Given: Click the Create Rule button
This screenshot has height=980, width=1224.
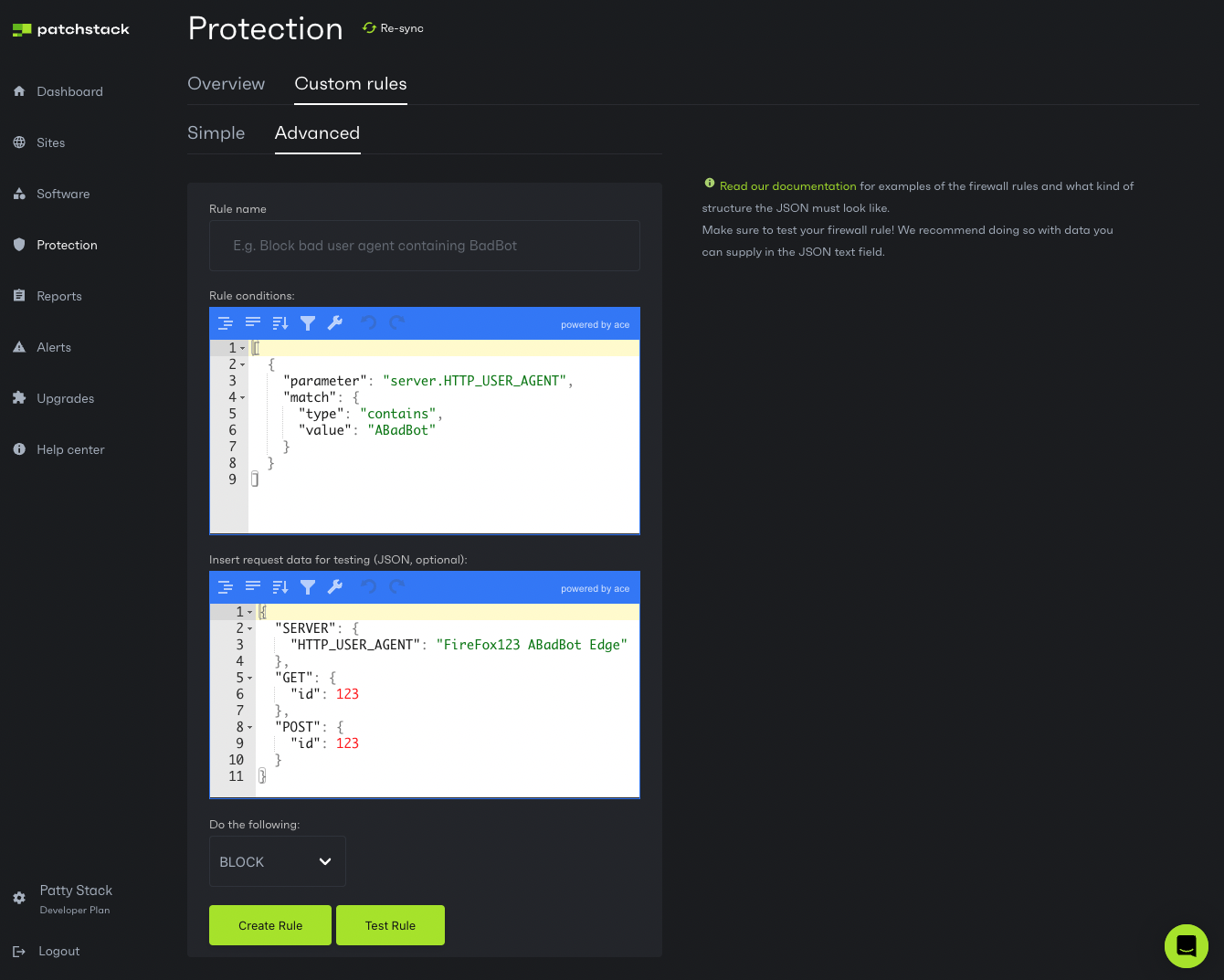Looking at the screenshot, I should [x=270, y=925].
